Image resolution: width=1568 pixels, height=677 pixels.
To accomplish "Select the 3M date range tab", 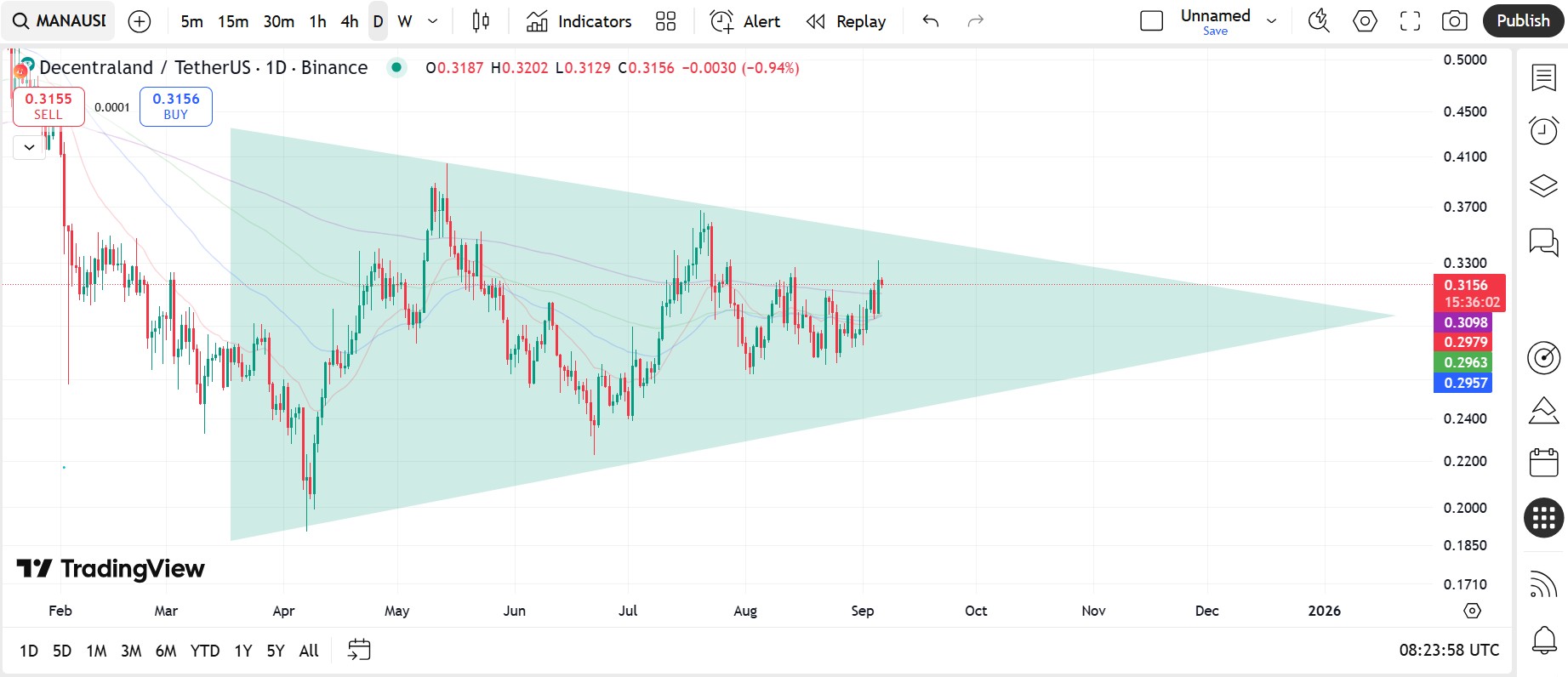I will coord(131,651).
